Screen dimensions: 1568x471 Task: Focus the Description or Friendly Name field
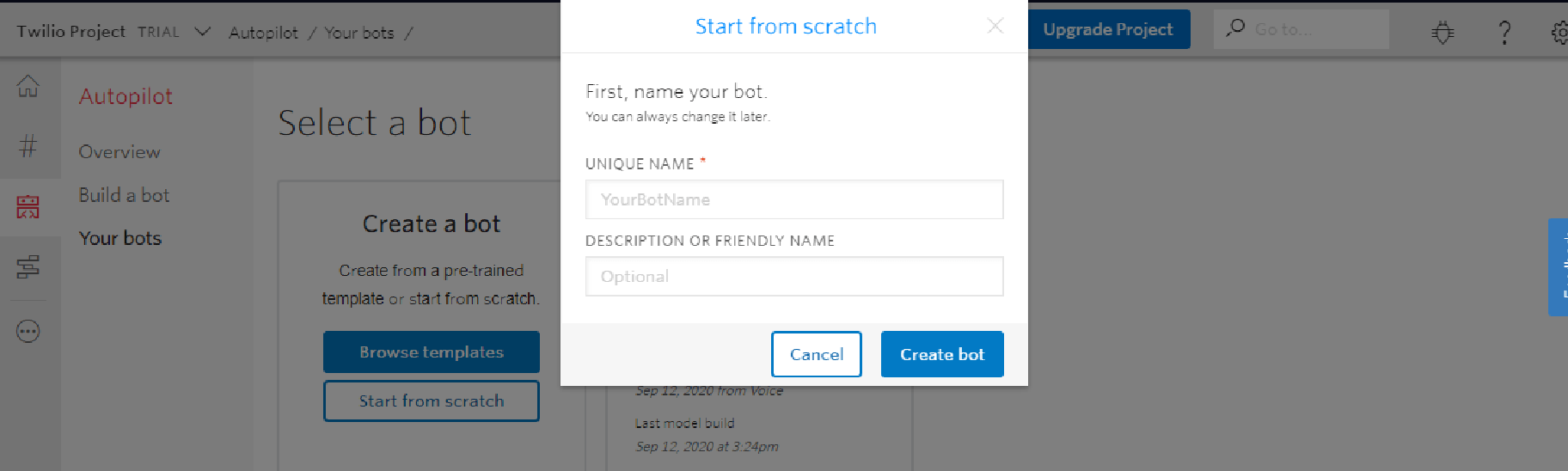[x=793, y=277]
